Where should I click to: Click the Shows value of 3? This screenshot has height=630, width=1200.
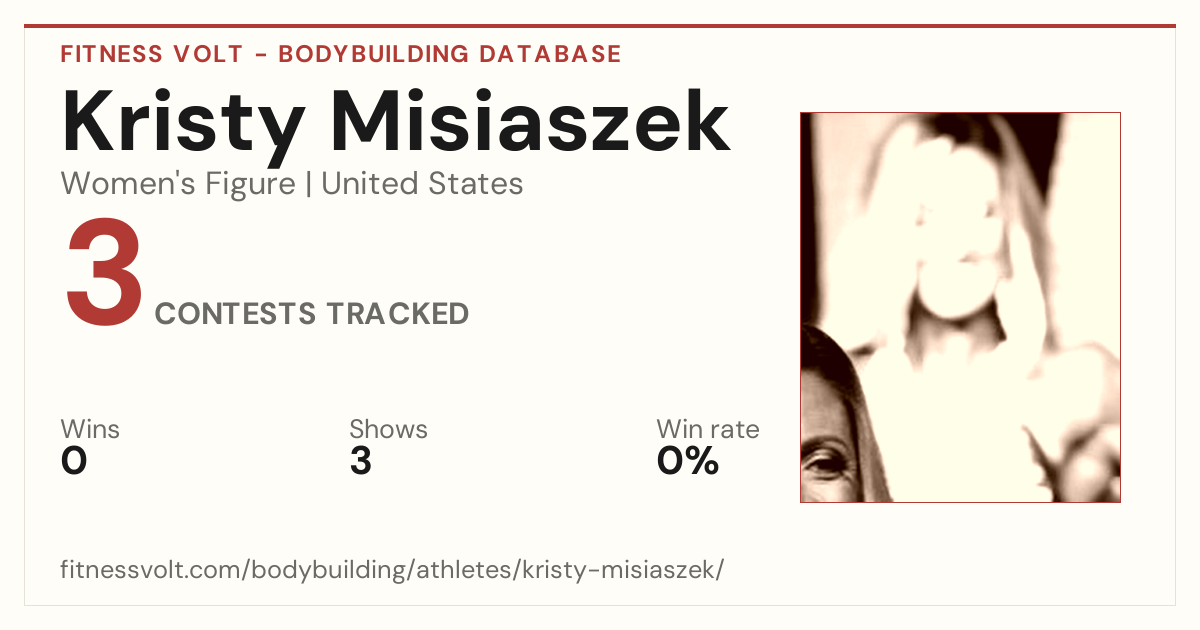[x=360, y=461]
